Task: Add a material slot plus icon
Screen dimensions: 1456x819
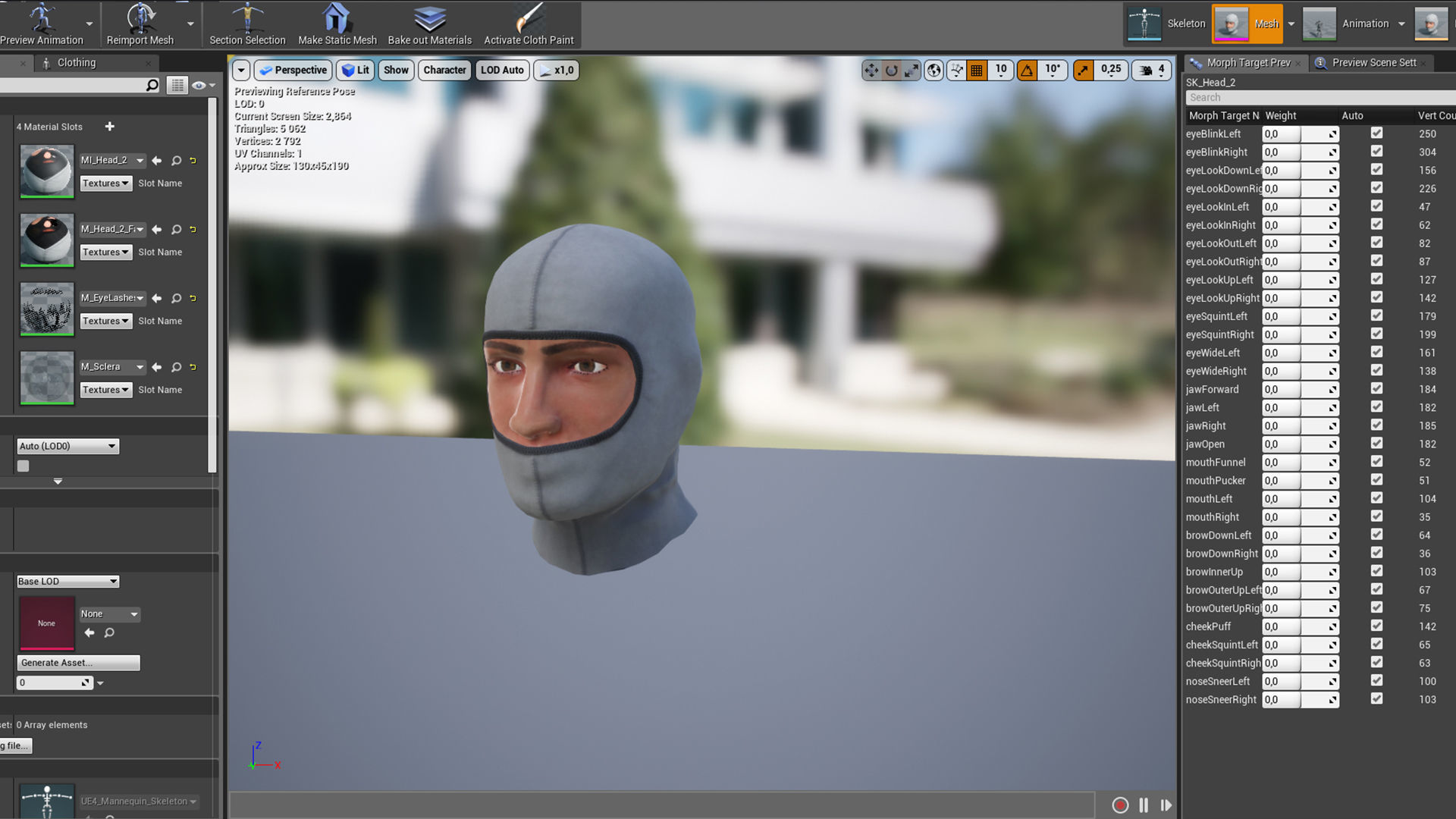Action: pyautogui.click(x=110, y=127)
